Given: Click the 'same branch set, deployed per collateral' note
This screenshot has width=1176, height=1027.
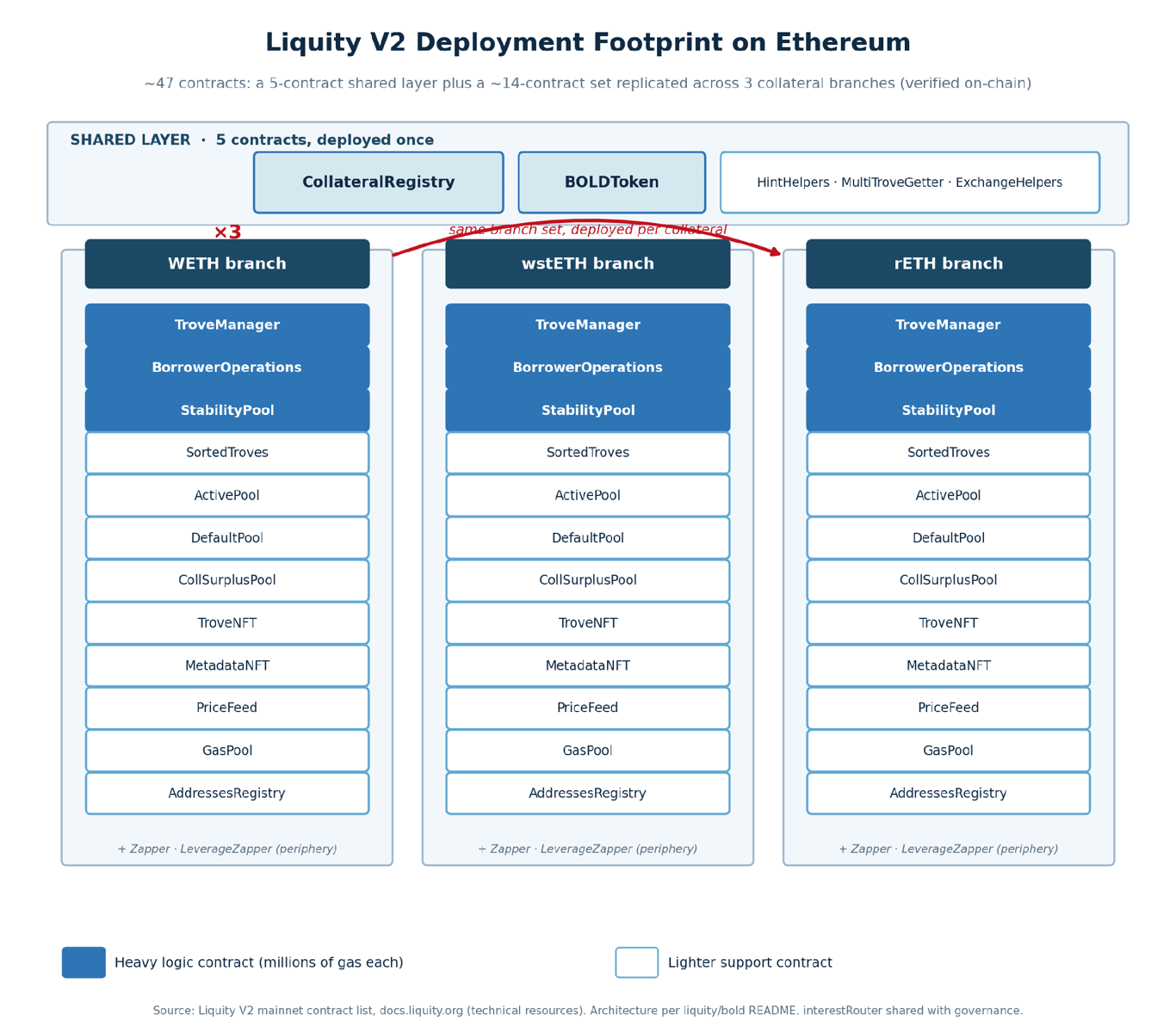Looking at the screenshot, I should coord(588,230).
